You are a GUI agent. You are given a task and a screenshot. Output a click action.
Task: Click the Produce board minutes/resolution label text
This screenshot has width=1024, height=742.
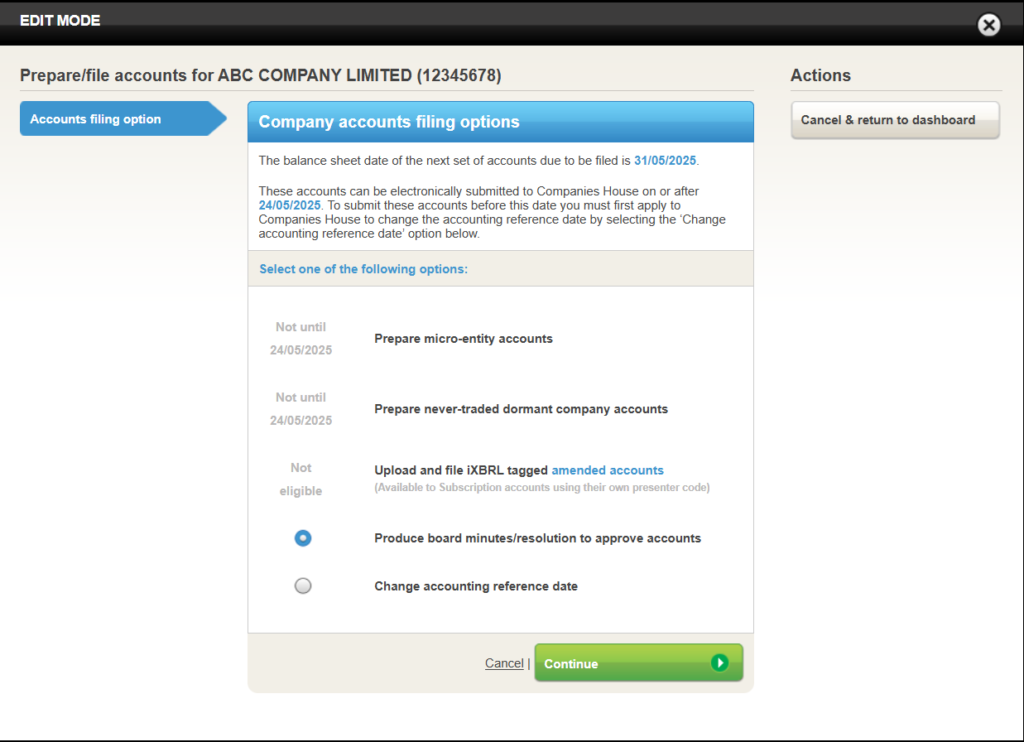[537, 538]
